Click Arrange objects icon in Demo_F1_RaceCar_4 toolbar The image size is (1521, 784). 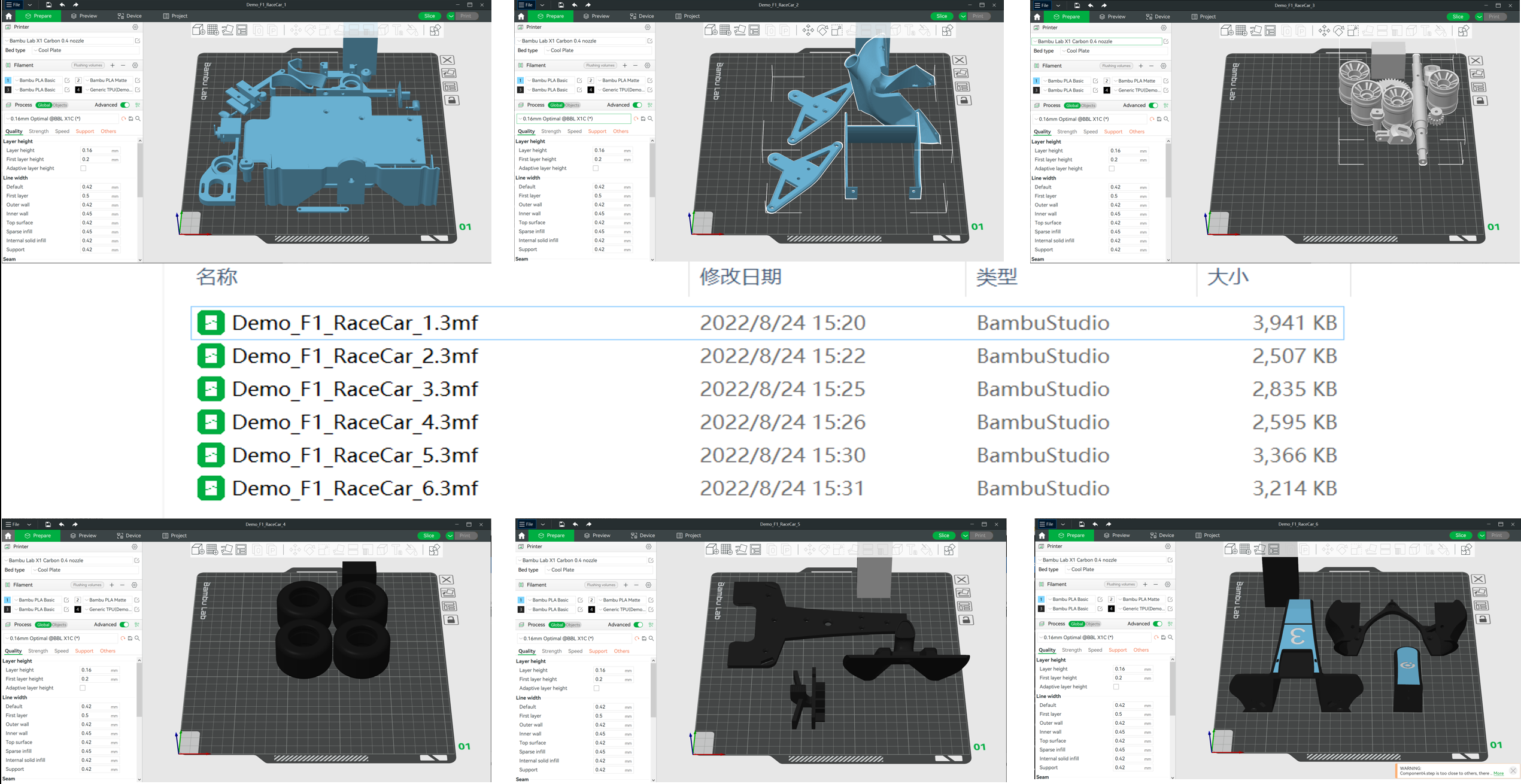click(x=241, y=549)
